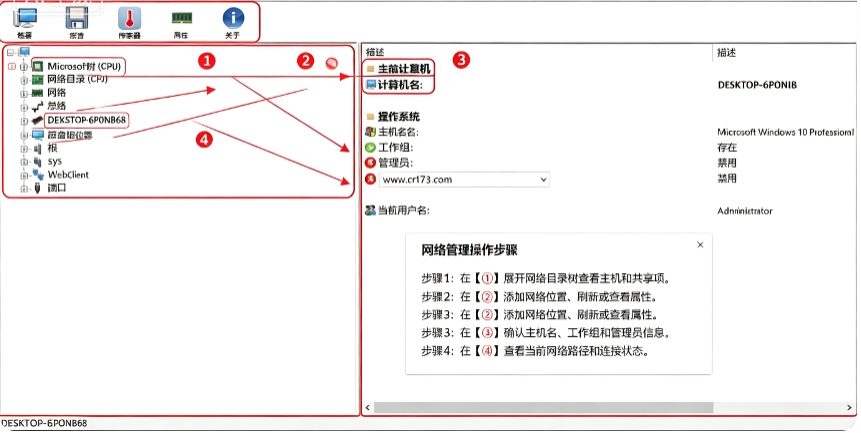861x433 pixels.
Task: Expand the Microsoft (CPU) tree node
Action: 24,66
